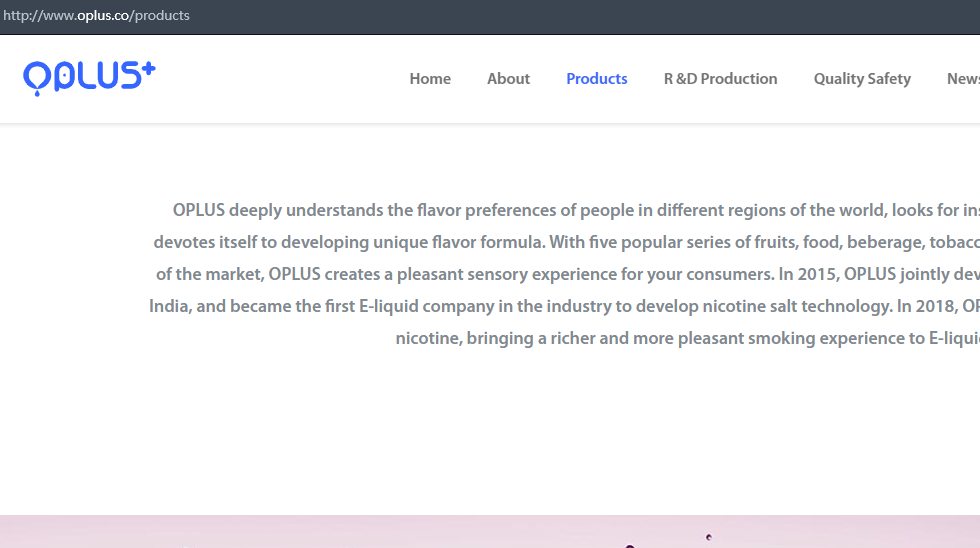Screen dimensions: 980x548
Task: Go to the Home page
Action: click(430, 79)
